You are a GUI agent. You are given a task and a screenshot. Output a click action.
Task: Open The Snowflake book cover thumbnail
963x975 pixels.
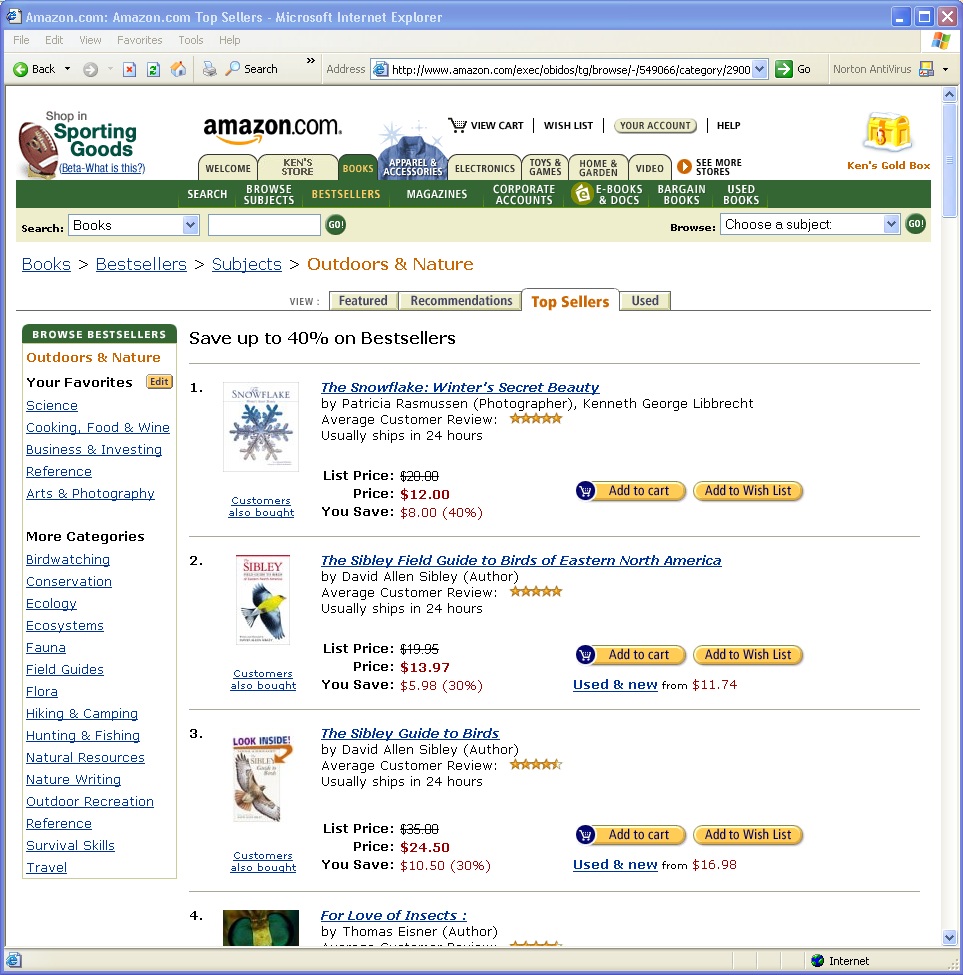[x=261, y=427]
